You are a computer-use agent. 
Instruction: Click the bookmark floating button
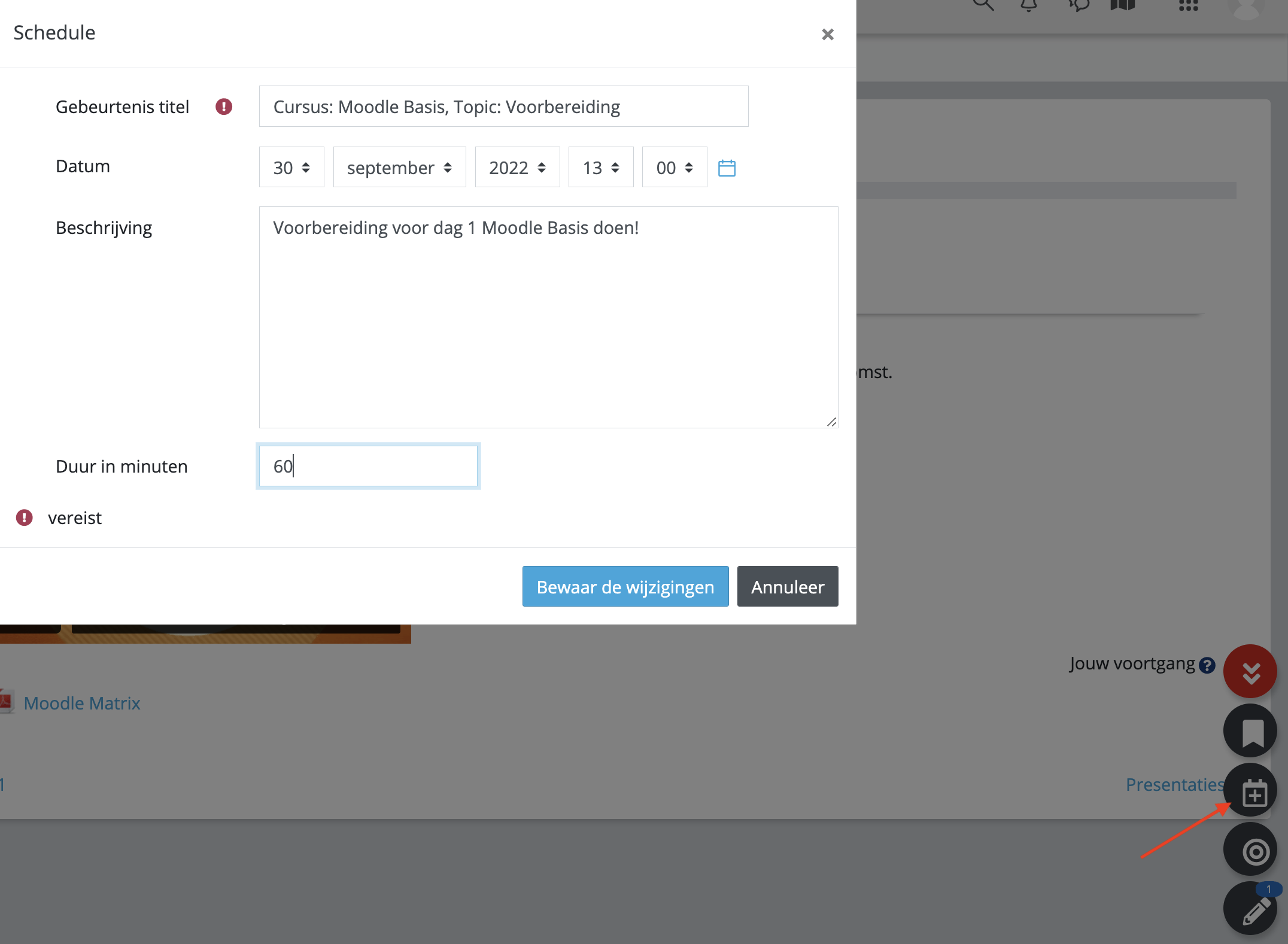pos(1250,730)
